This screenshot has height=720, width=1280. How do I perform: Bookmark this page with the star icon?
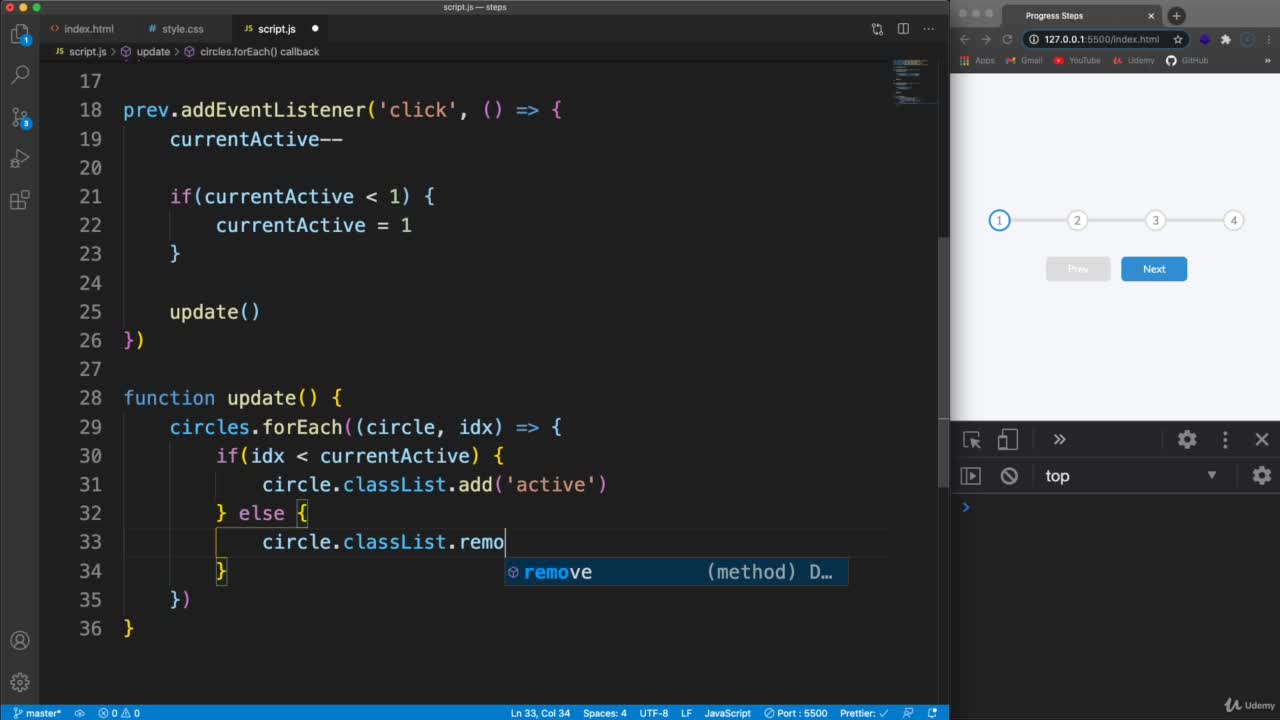1178,39
